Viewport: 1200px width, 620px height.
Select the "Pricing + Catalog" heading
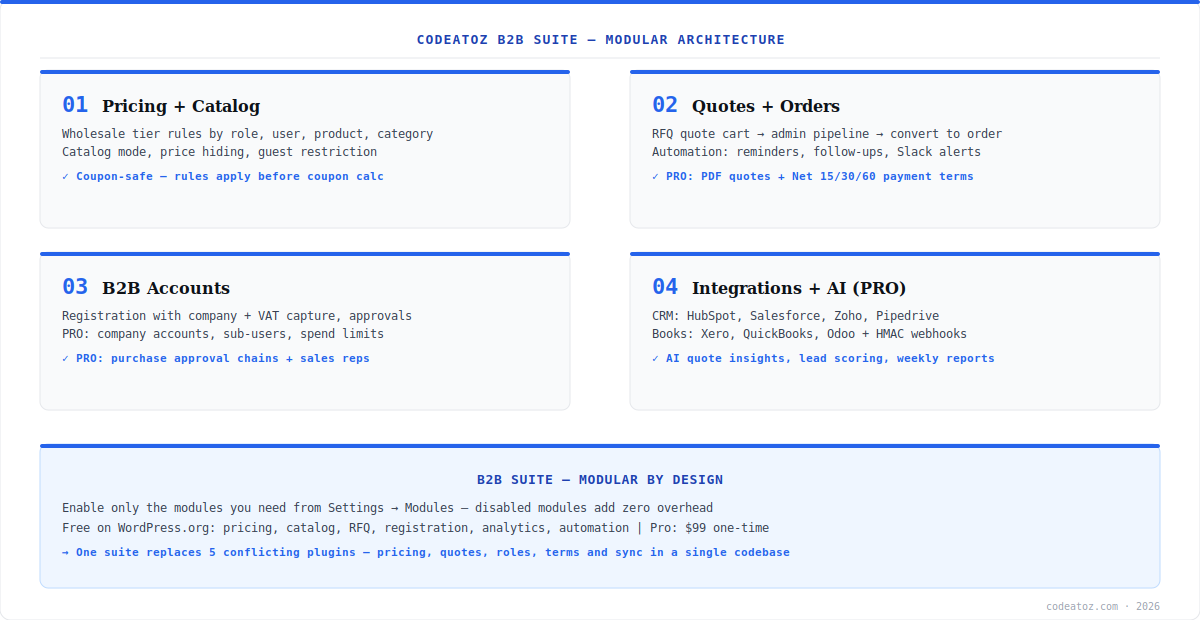point(181,106)
